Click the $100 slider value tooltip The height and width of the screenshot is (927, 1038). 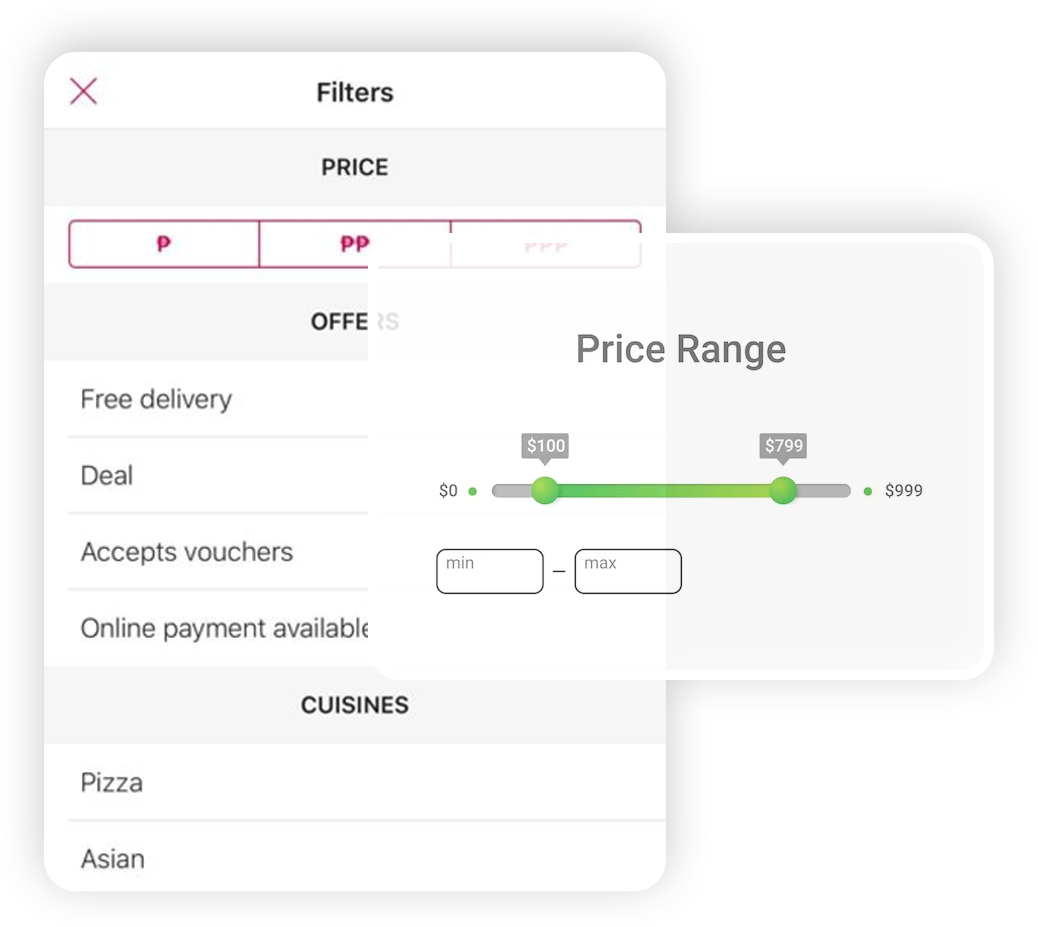[x=545, y=446]
